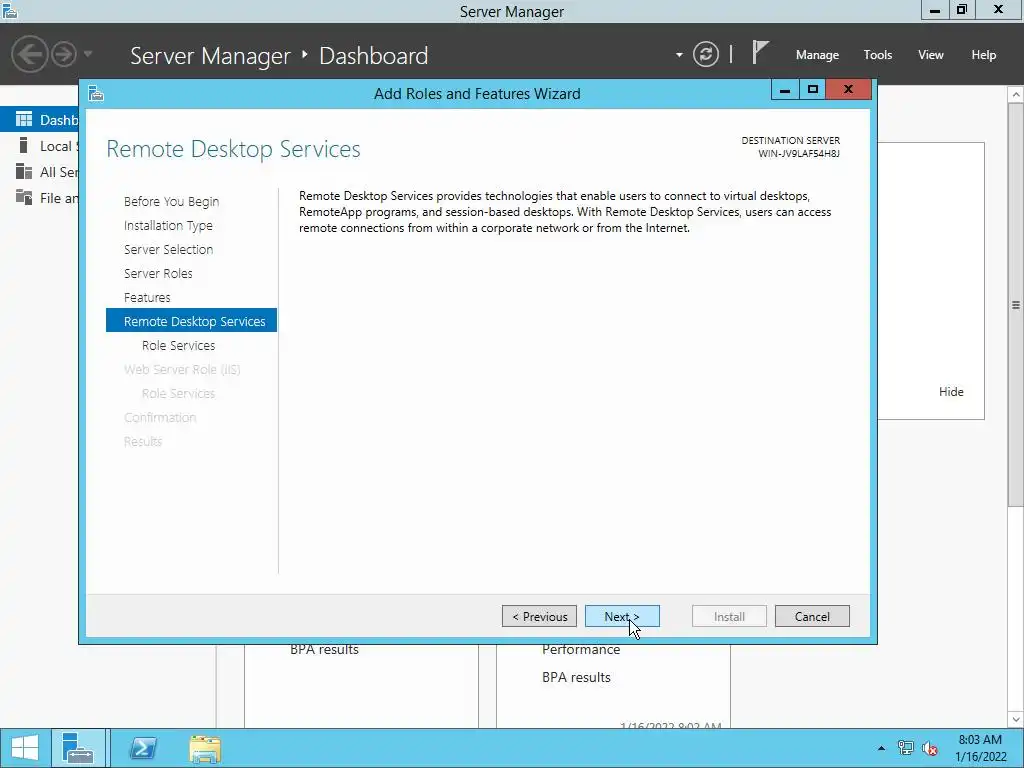Click the Back navigation arrow
The width and height of the screenshot is (1024, 768).
29,54
